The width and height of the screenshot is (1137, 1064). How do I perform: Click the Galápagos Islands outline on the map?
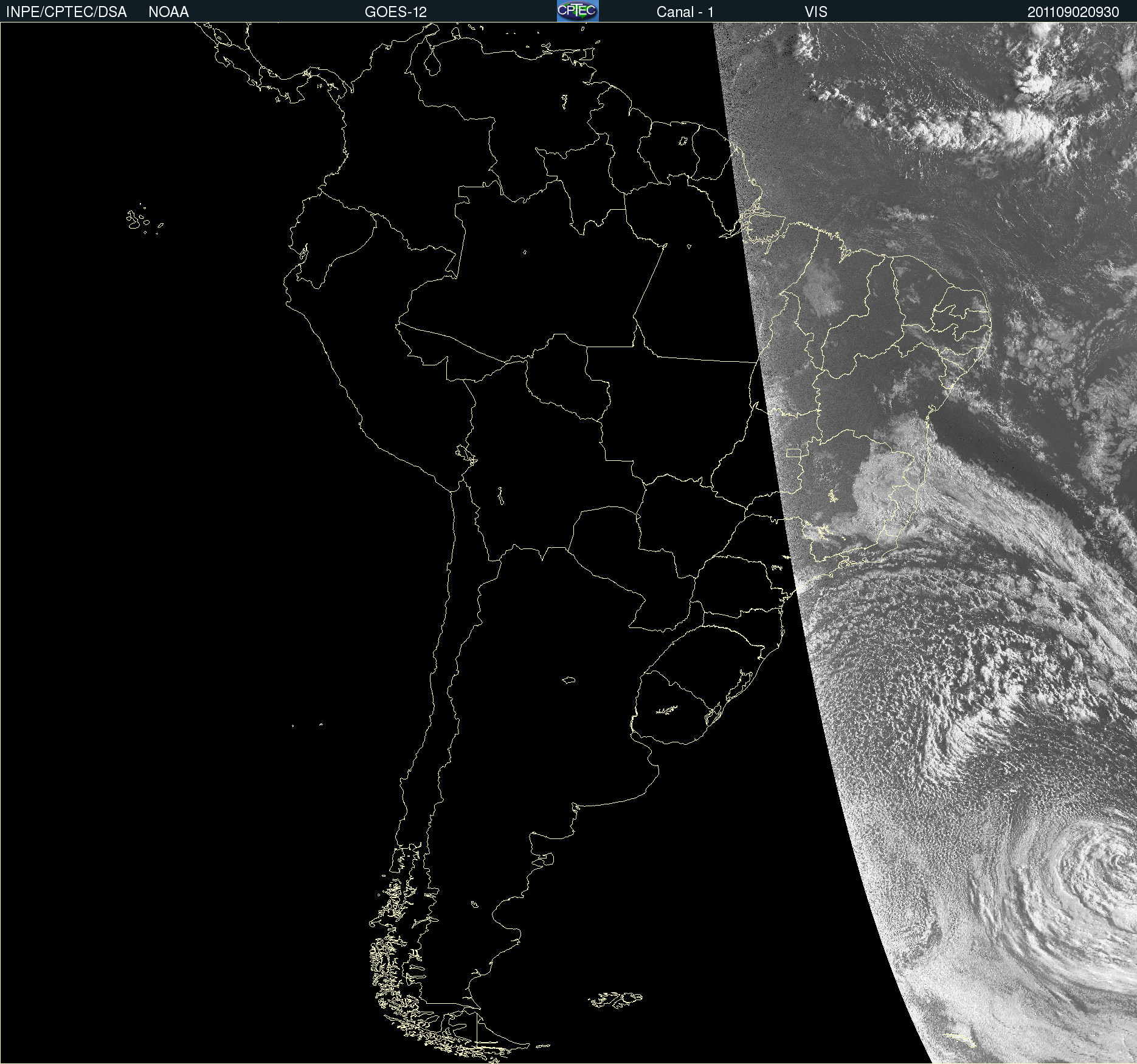coord(143,219)
